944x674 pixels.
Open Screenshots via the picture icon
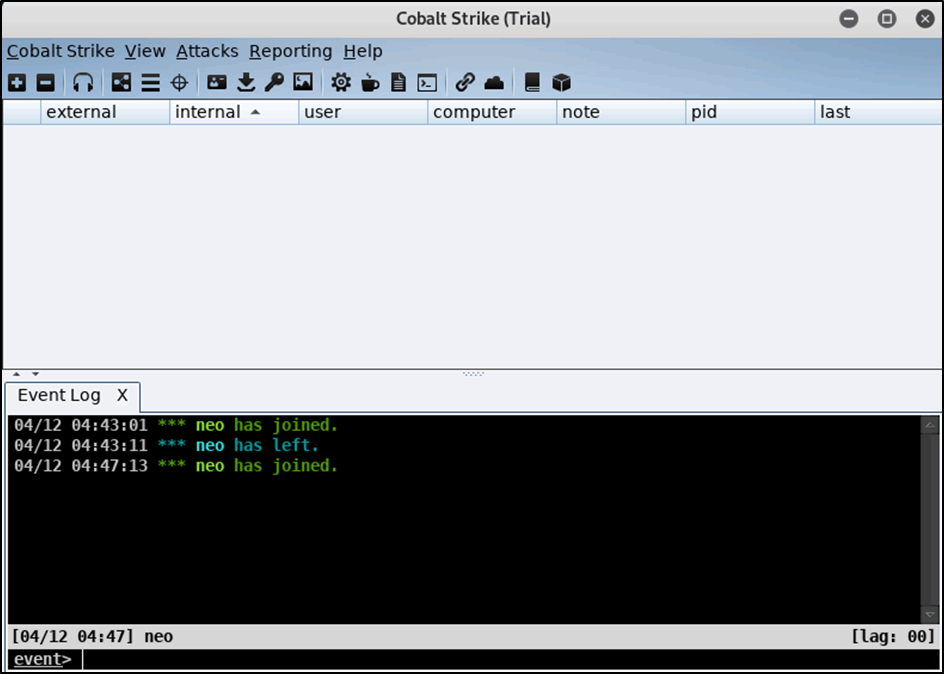pyautogui.click(x=303, y=82)
